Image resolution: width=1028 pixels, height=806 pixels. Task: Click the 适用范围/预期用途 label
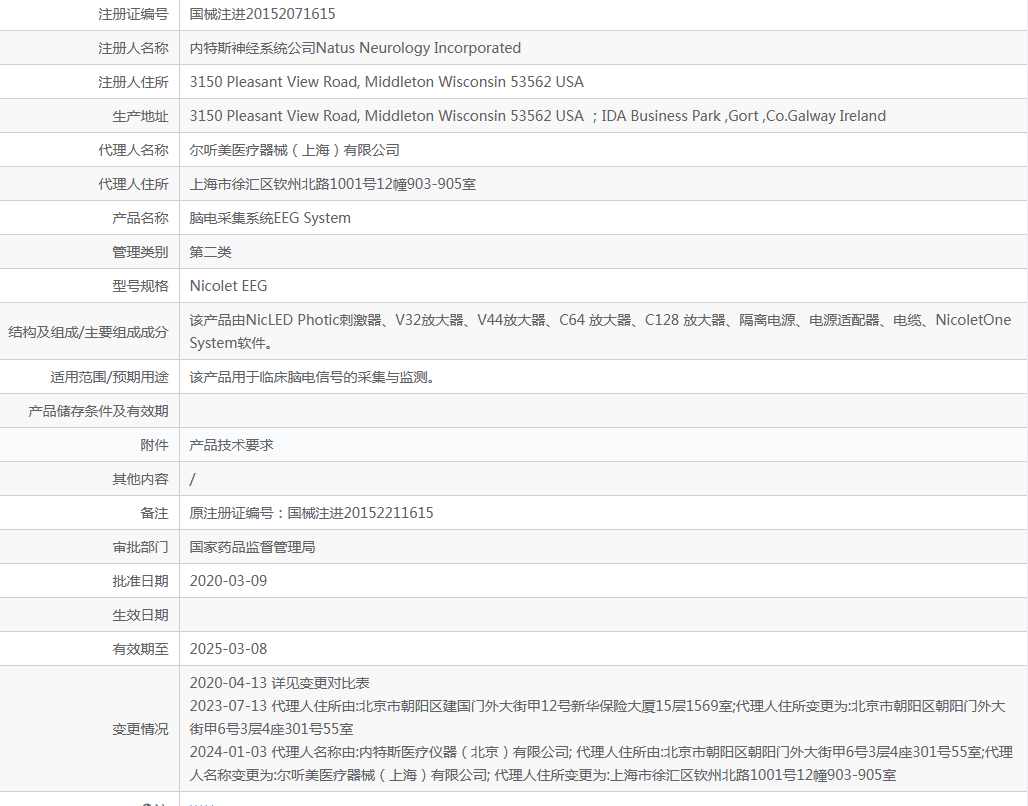[109, 377]
